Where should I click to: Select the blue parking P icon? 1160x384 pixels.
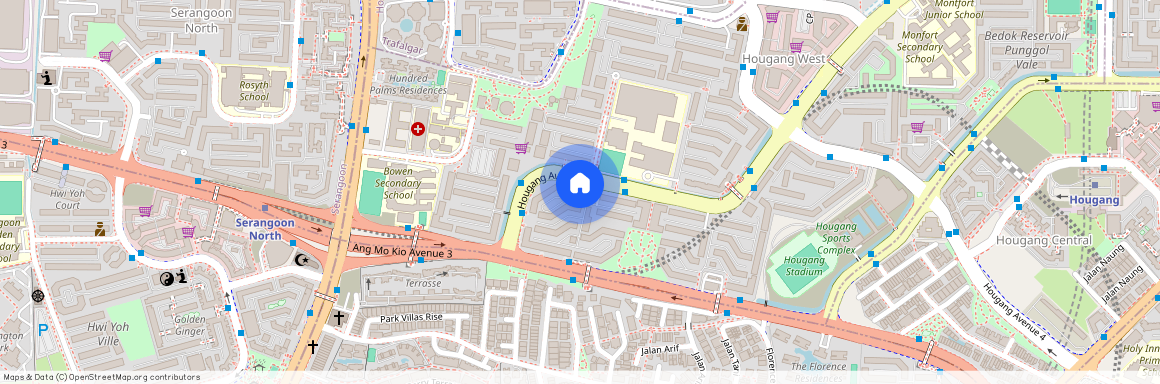pyautogui.click(x=43, y=330)
